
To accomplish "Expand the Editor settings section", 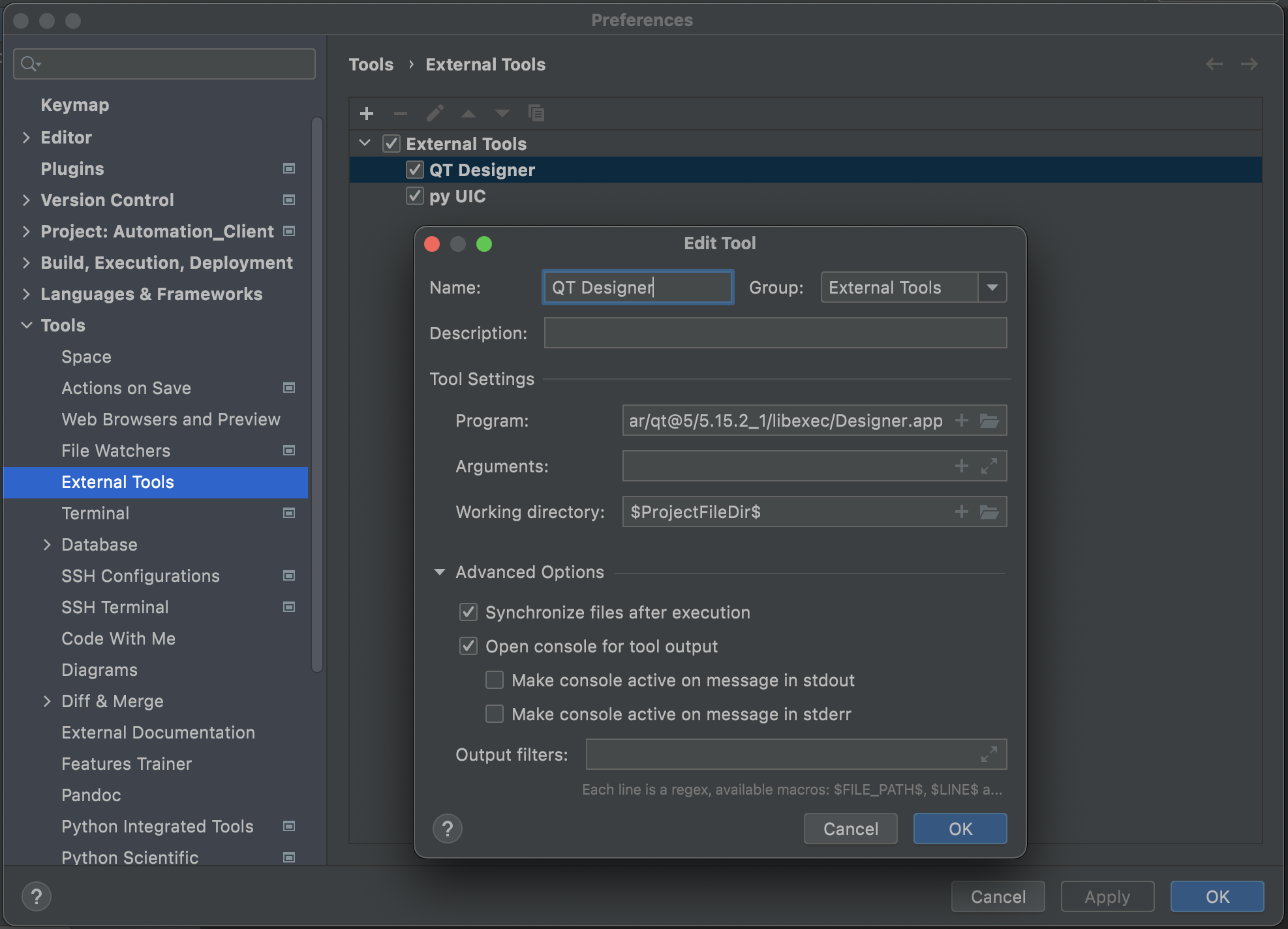I will (x=26, y=137).
